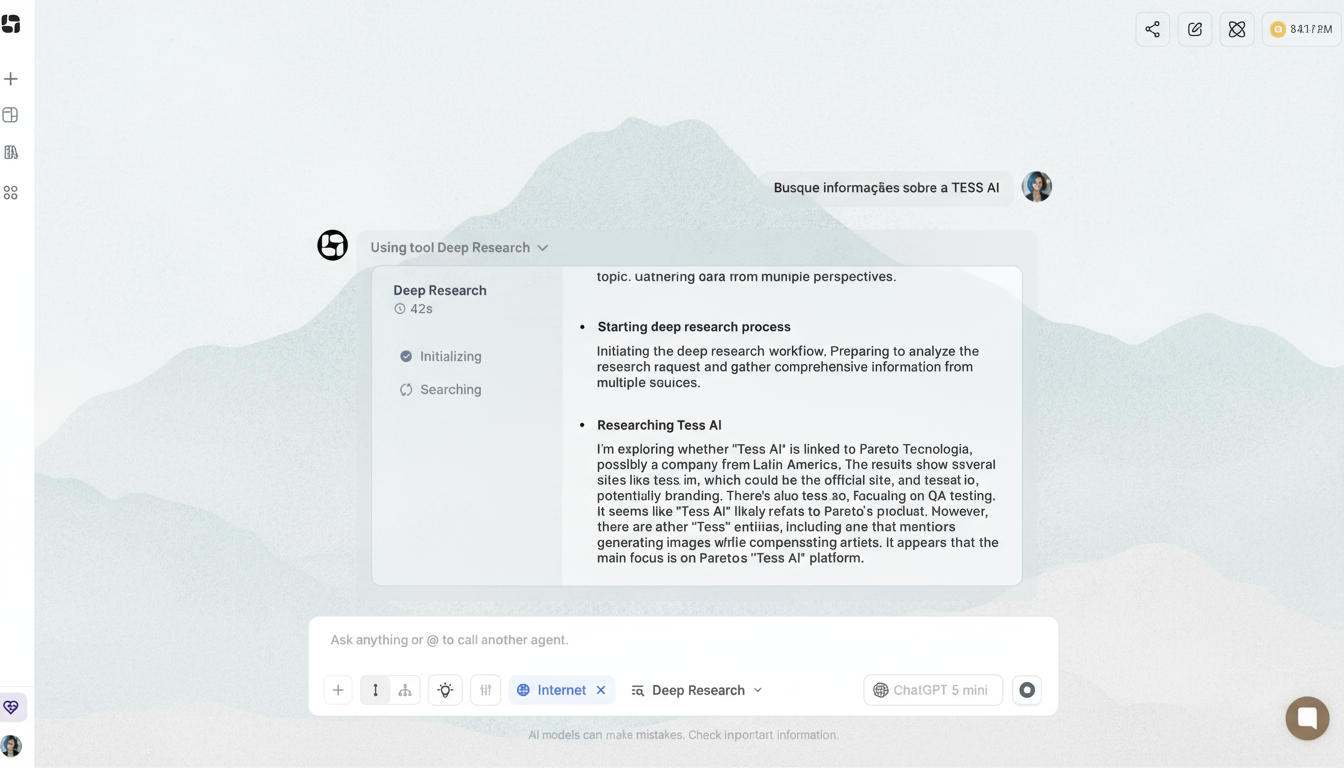Screen dimensions: 1344x768
Task: Open the apps grid icon in sidebar
Action: 11,192
